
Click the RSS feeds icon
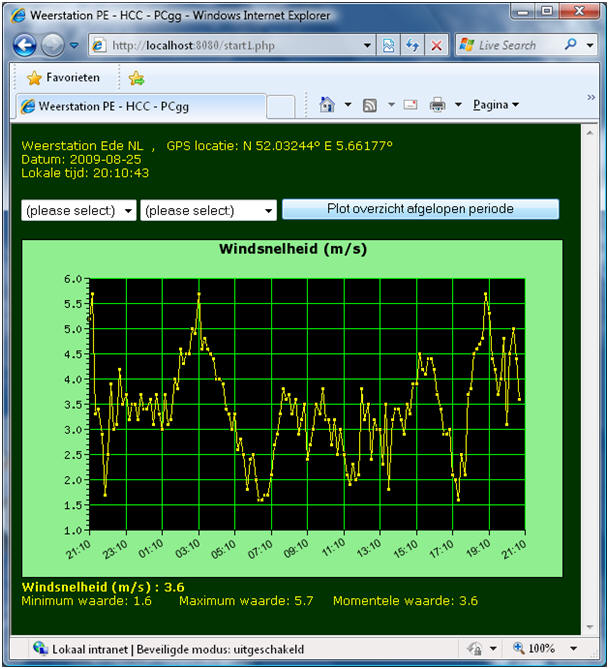tap(370, 105)
